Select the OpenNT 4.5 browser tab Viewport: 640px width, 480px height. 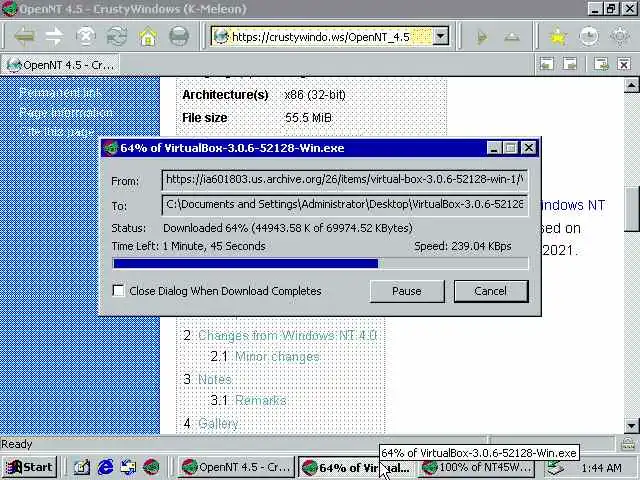point(60,64)
